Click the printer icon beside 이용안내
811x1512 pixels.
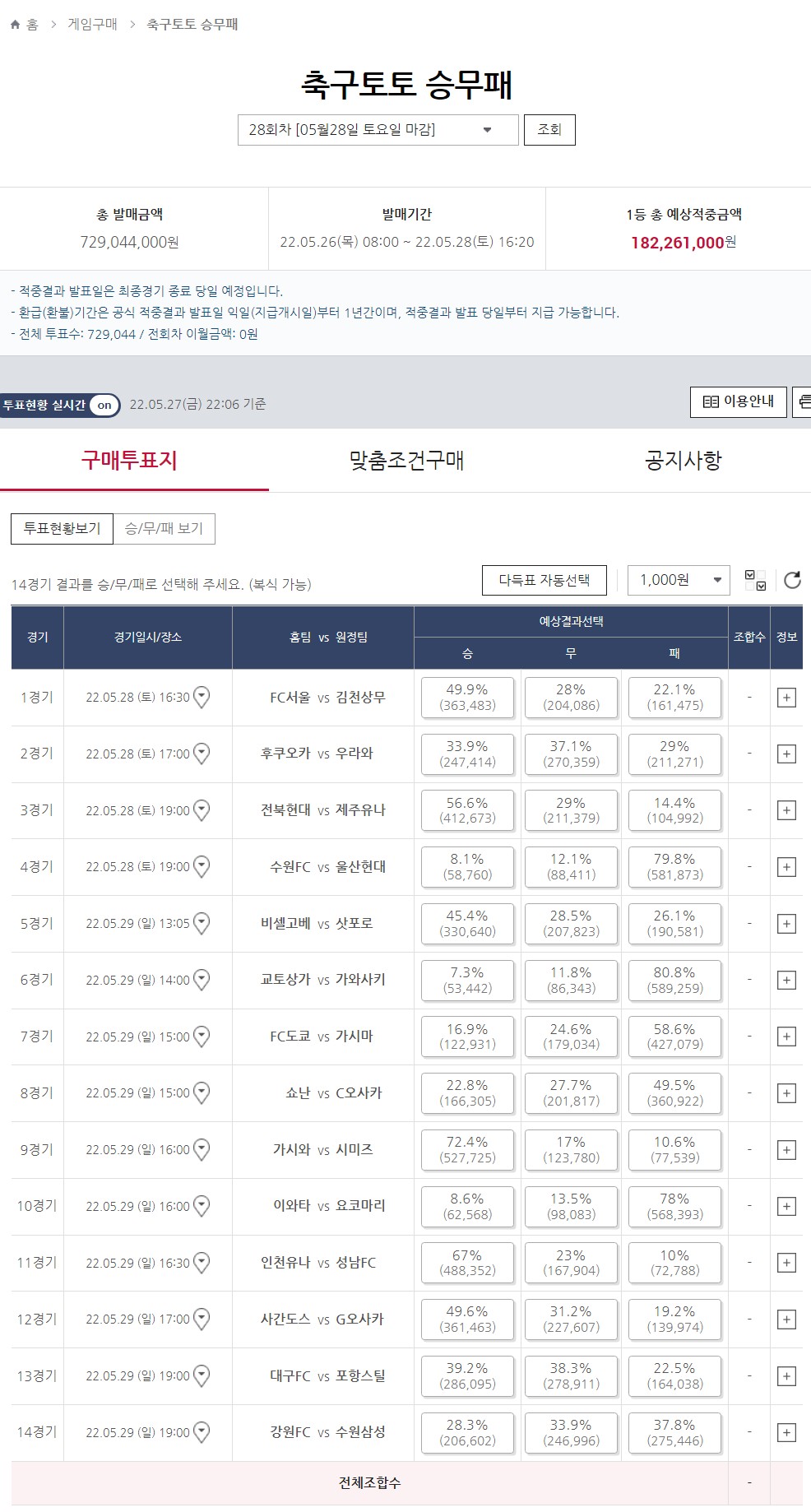(802, 402)
